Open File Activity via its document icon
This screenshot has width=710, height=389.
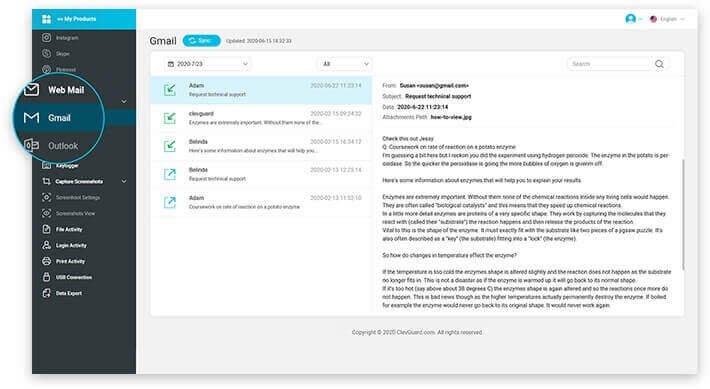click(47, 229)
